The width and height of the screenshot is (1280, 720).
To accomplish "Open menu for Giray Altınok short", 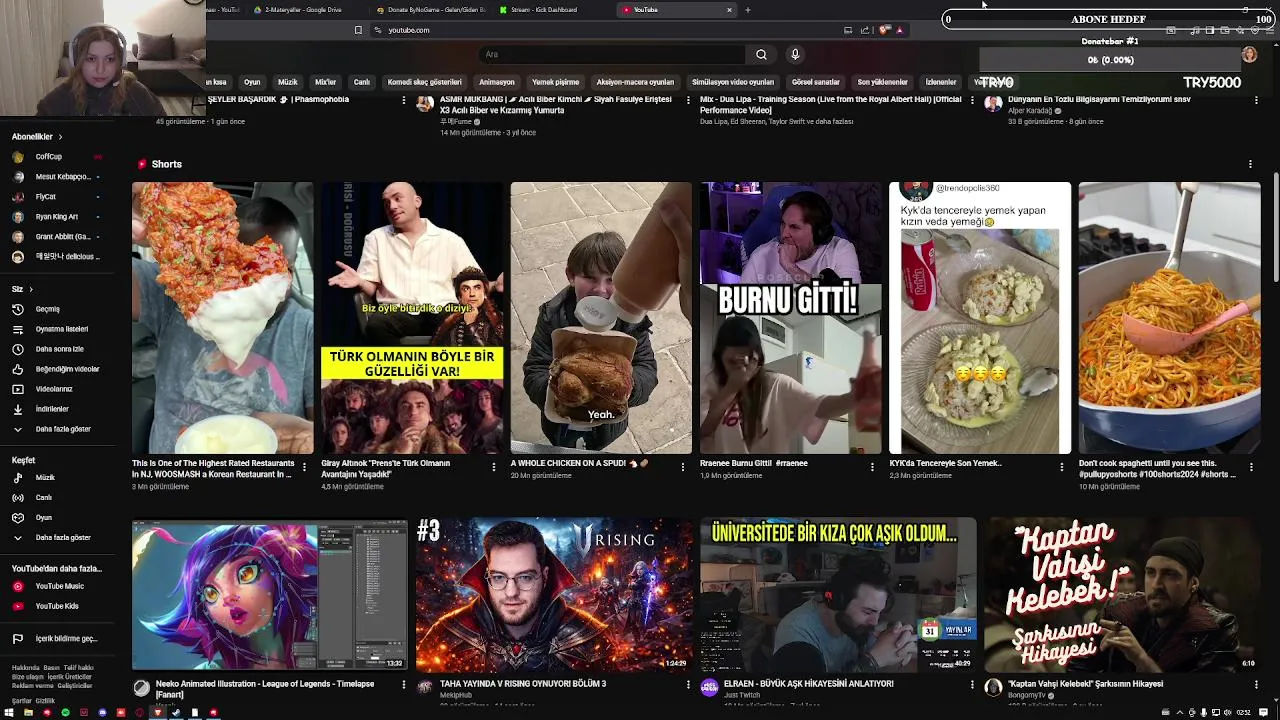I will pyautogui.click(x=493, y=467).
